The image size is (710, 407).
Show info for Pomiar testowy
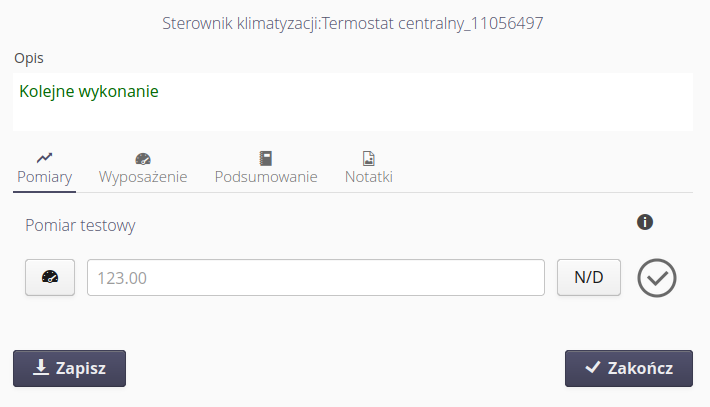click(x=645, y=221)
